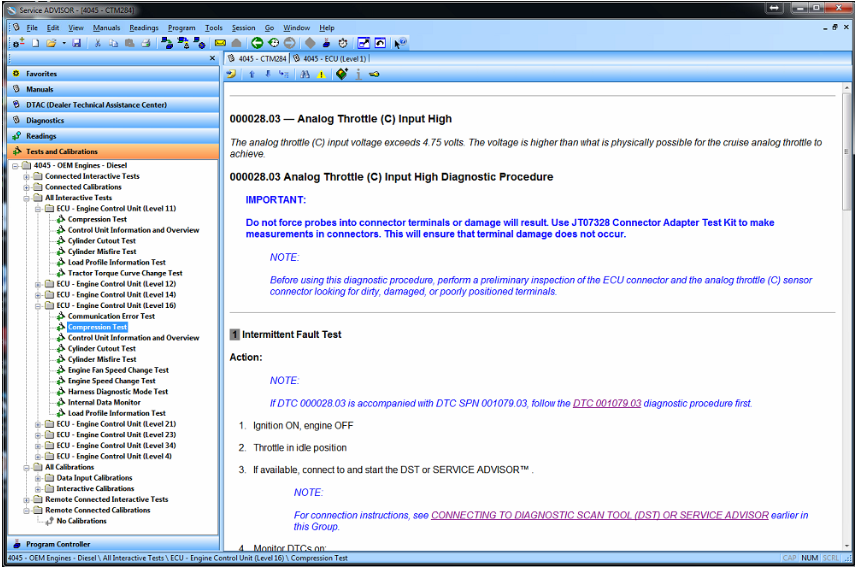This screenshot has height=568, width=856.
Task: Select No Calibrations tree item
Action: coord(82,522)
